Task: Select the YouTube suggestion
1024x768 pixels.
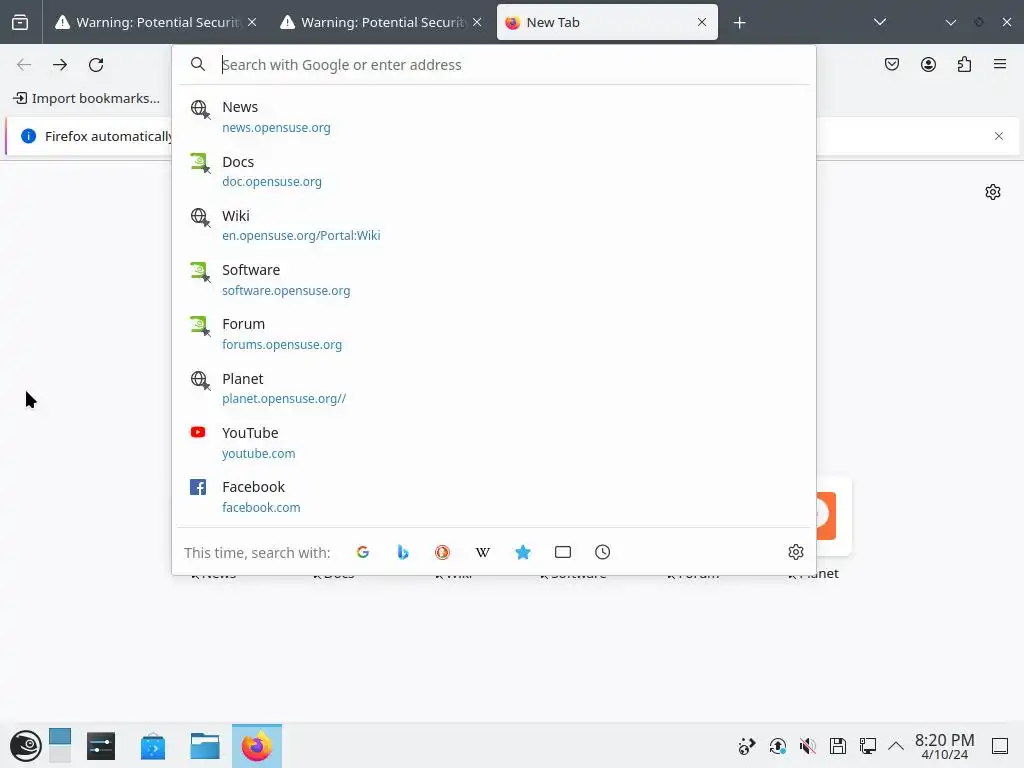Action: [x=494, y=442]
